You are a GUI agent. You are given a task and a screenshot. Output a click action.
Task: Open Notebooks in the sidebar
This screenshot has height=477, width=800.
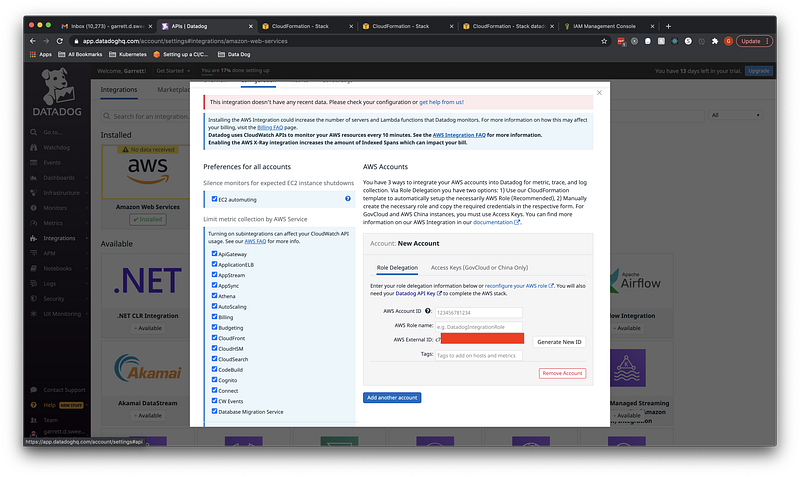coord(57,268)
